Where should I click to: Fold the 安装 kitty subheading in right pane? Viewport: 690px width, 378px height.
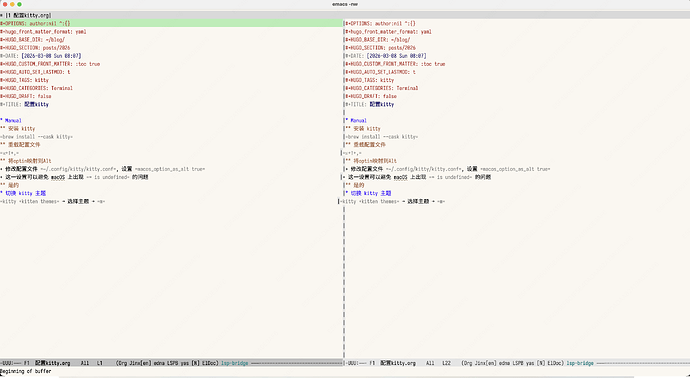(363, 128)
